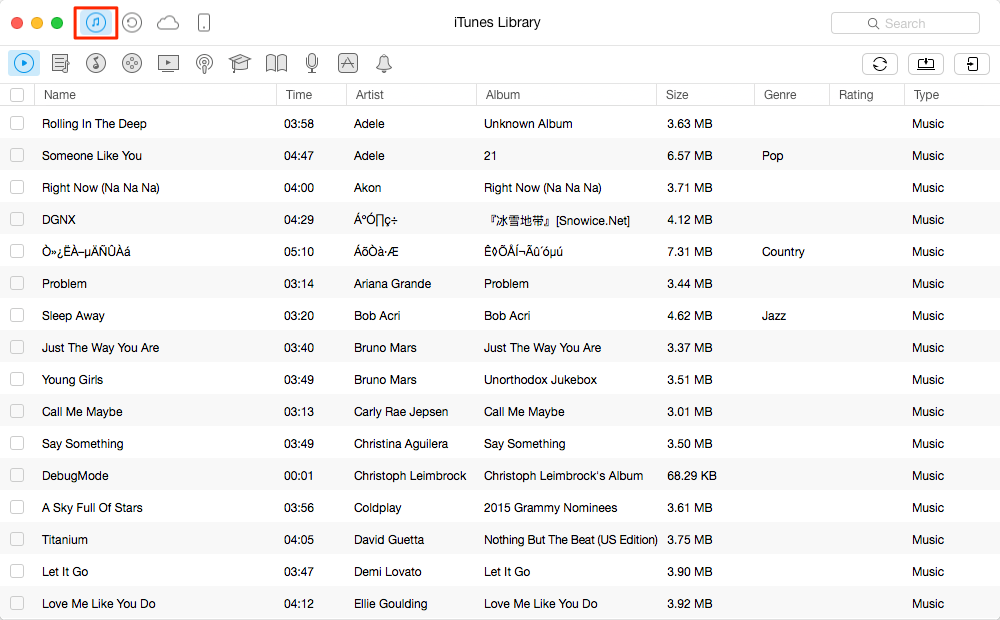Show Audiobooks open-book category
Viewport: 1000px width, 620px height.
click(x=276, y=64)
